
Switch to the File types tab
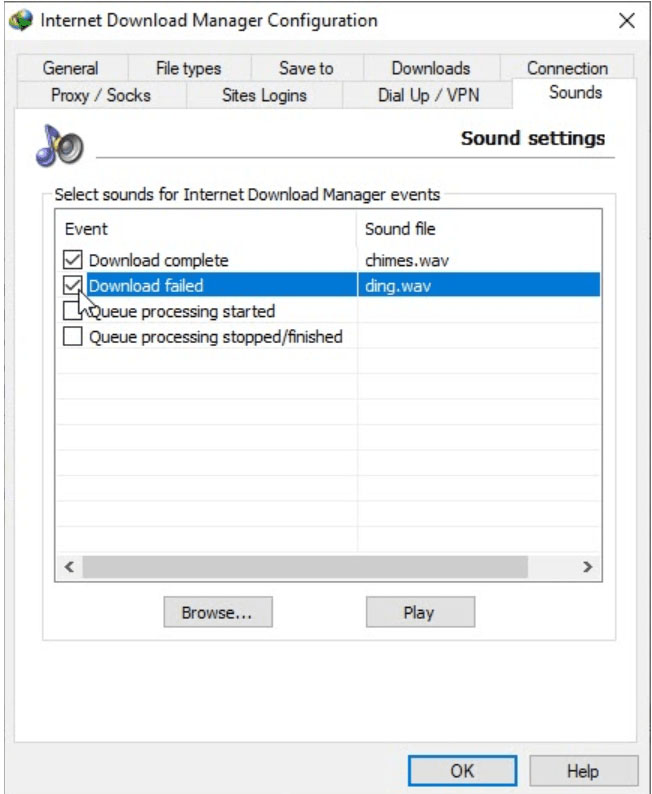click(189, 68)
